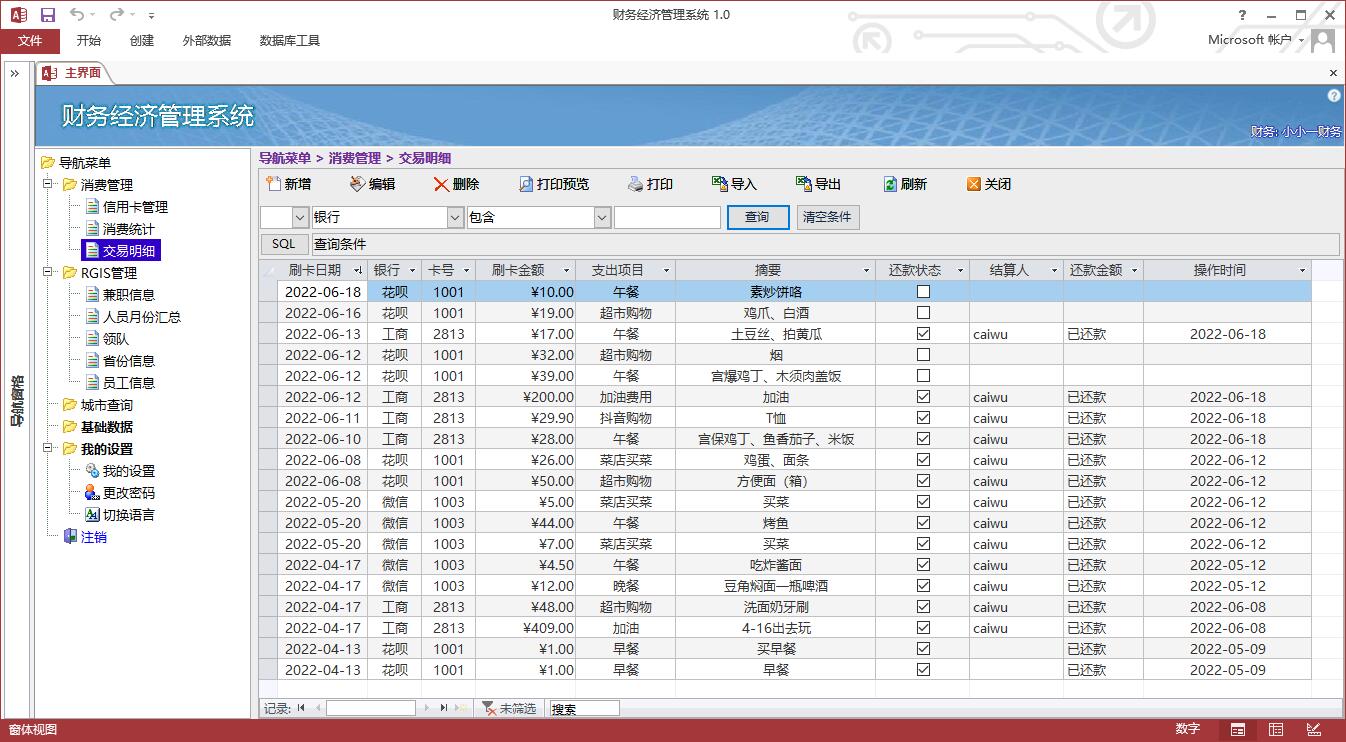
Task: Open 摘要 column filter dropdown arrow
Action: (866, 271)
